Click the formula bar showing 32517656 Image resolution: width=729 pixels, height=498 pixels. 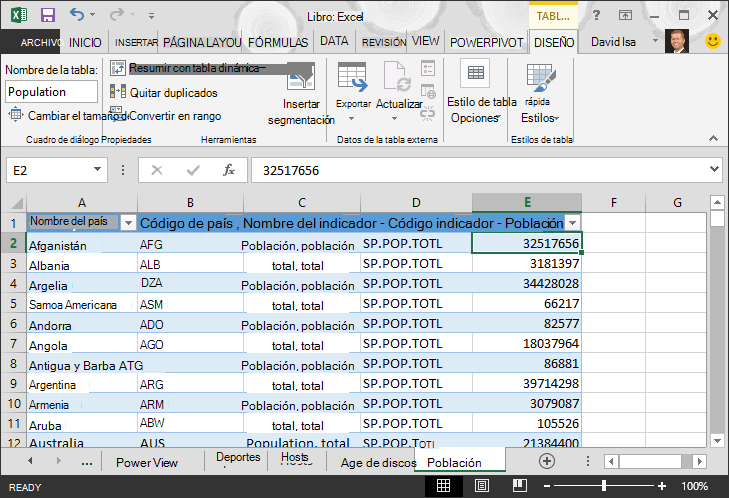pyautogui.click(x=479, y=170)
